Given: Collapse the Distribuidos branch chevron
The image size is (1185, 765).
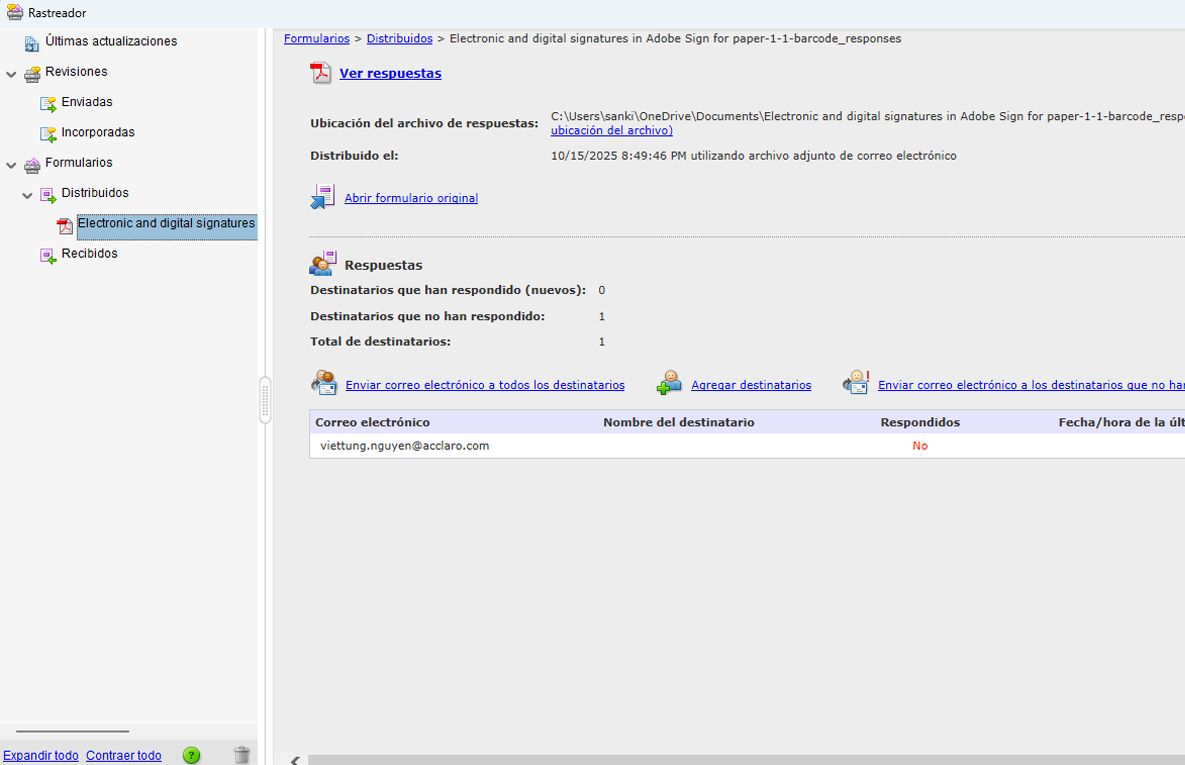Looking at the screenshot, I should pos(27,195).
